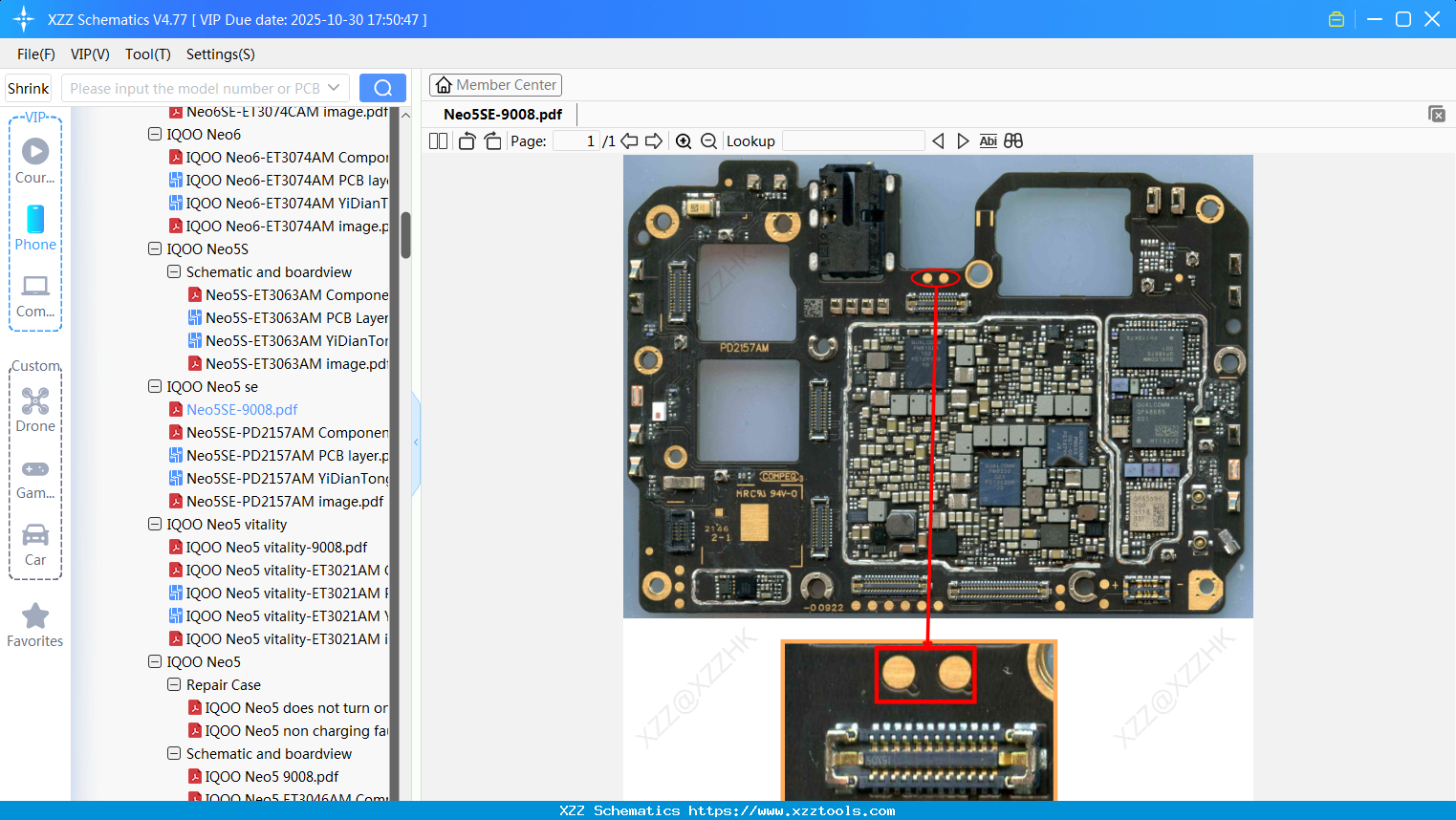This screenshot has height=820, width=1456.
Task: Open the model number dropdown arrow
Action: (334, 88)
